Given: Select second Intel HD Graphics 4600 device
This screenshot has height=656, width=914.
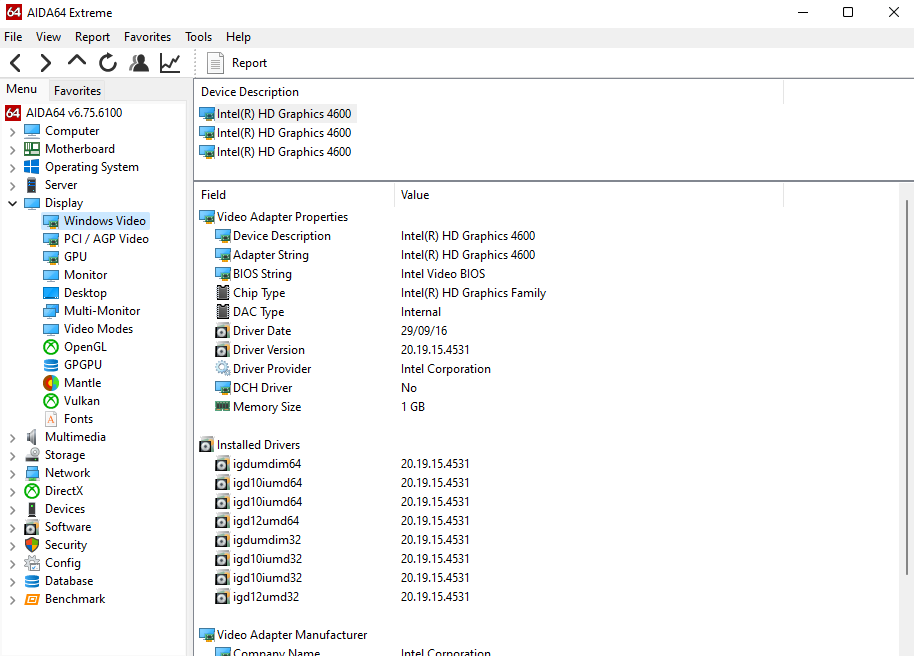Looking at the screenshot, I should (x=283, y=133).
